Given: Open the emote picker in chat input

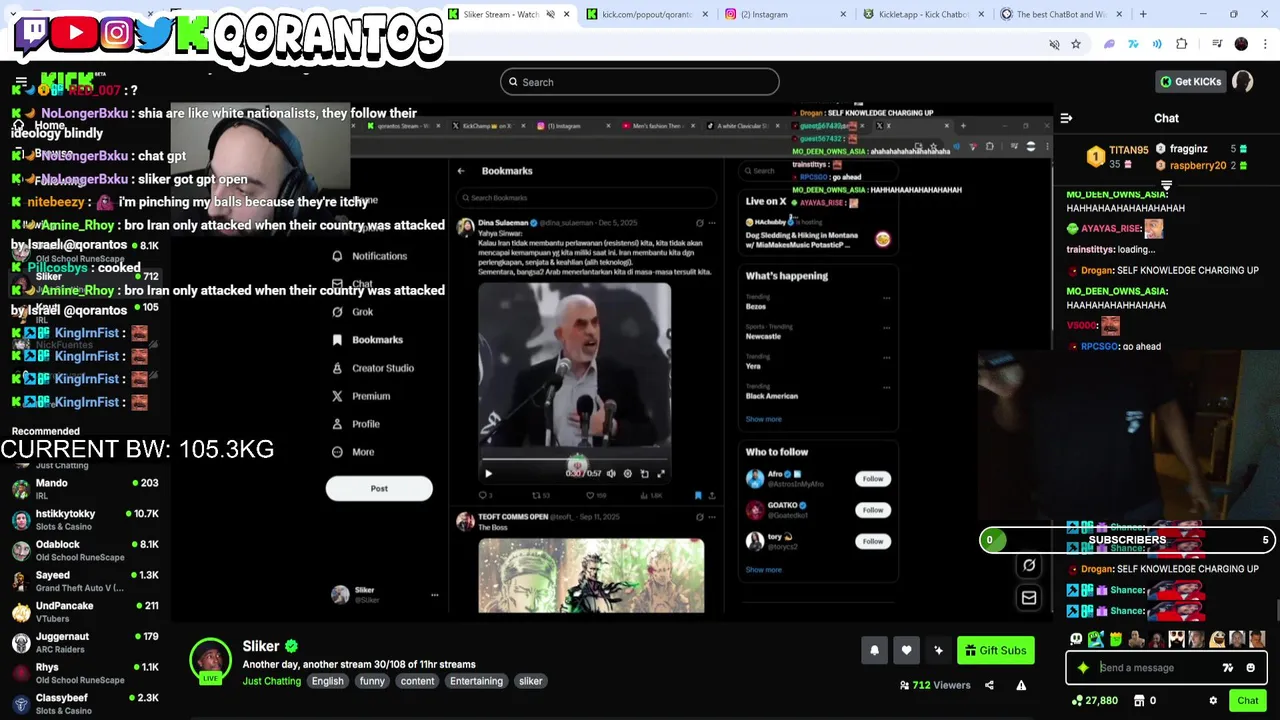Looking at the screenshot, I should pos(1250,668).
